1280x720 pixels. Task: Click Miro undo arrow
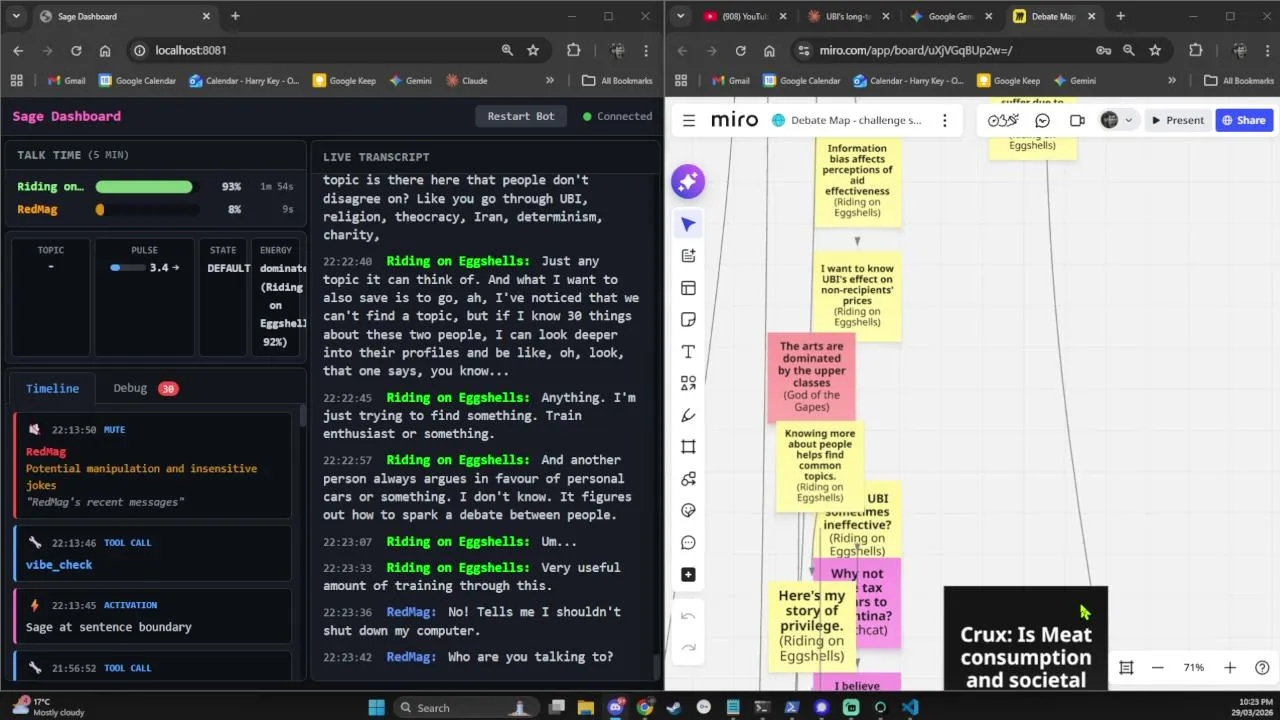tap(688, 616)
